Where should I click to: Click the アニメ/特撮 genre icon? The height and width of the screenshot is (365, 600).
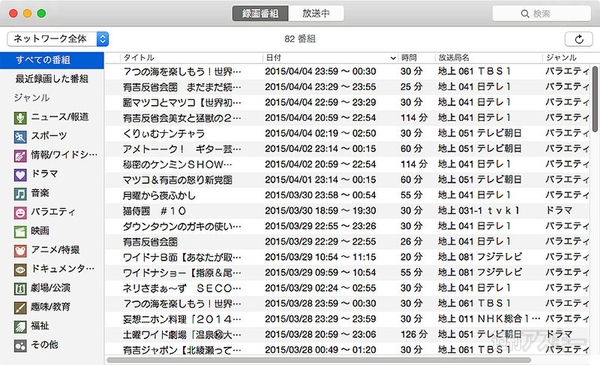click(20, 251)
